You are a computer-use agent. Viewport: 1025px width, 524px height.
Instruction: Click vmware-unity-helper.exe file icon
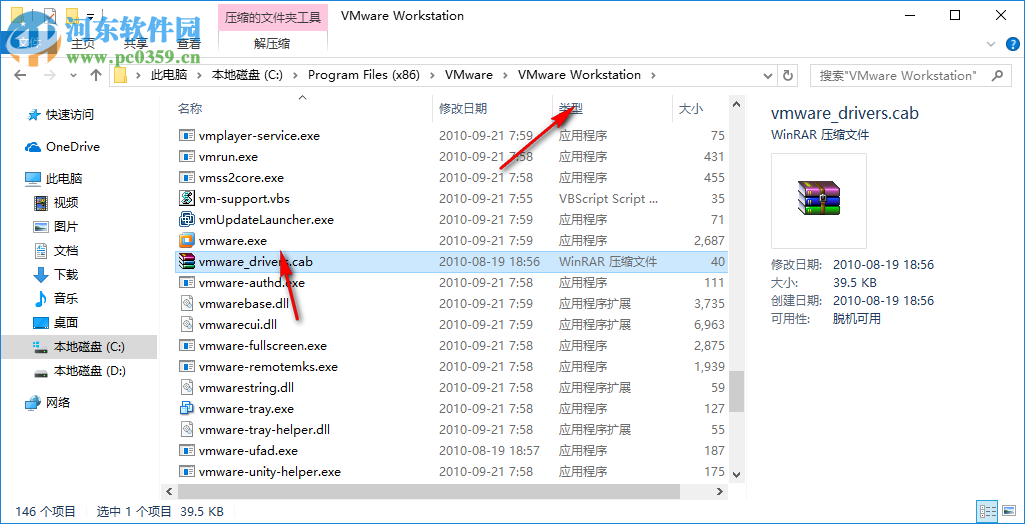tap(188, 471)
